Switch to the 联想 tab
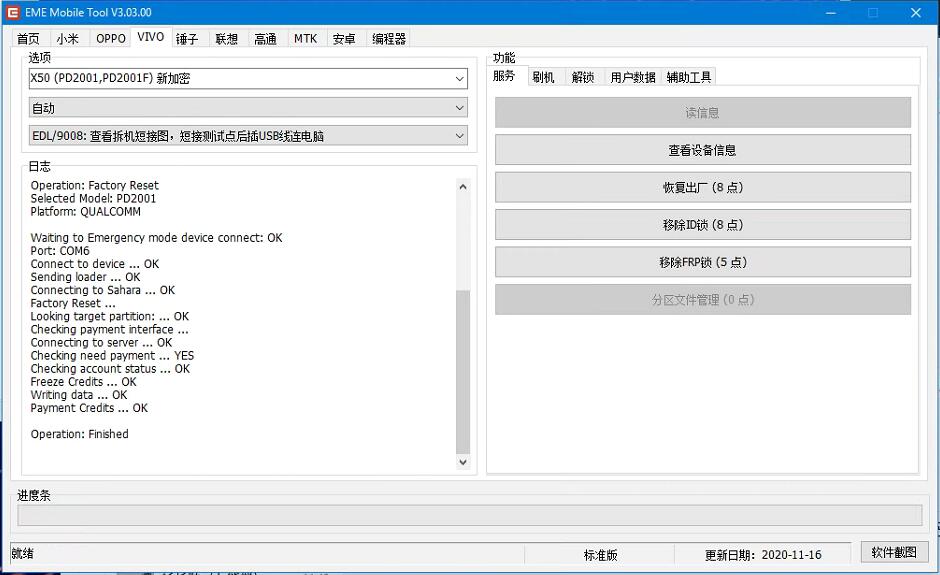Screen dimensions: 940x575 227,39
